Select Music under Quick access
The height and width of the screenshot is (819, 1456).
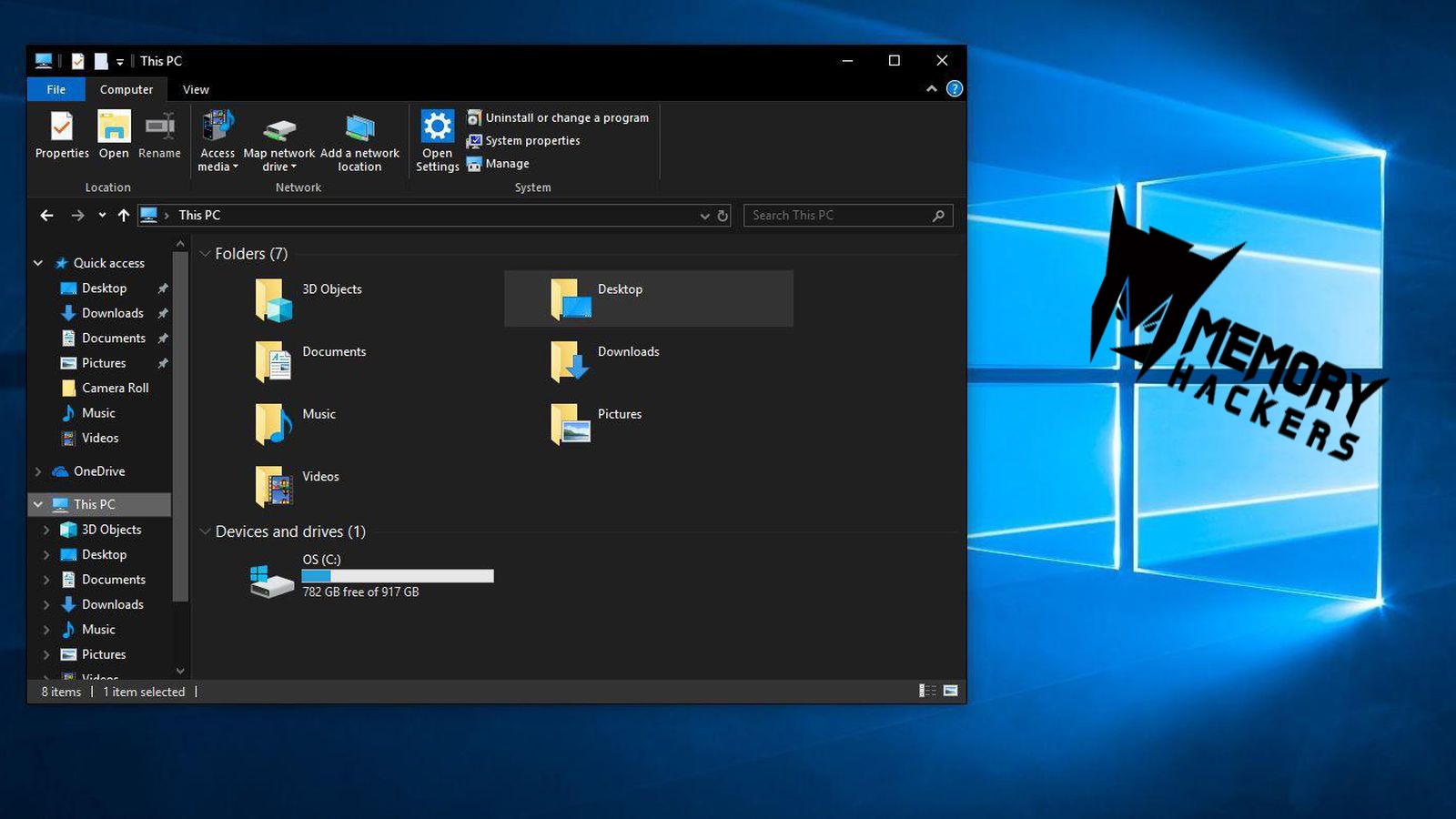tap(98, 413)
